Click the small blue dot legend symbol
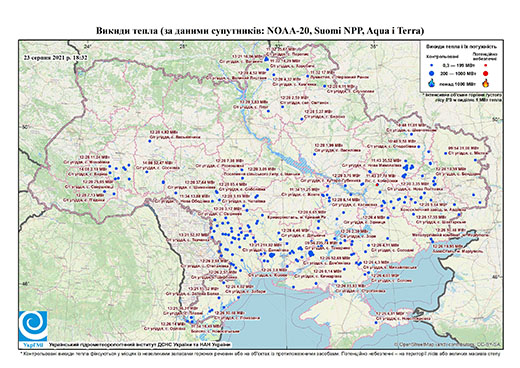The image size is (520, 368). point(432,66)
